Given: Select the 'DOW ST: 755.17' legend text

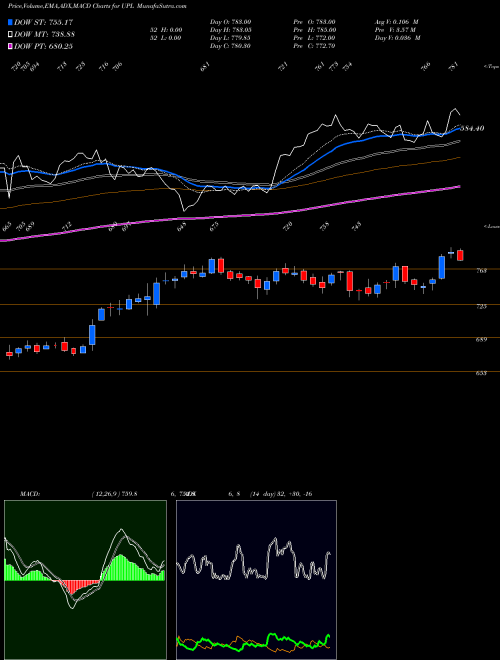Looking at the screenshot, I should point(43,22).
